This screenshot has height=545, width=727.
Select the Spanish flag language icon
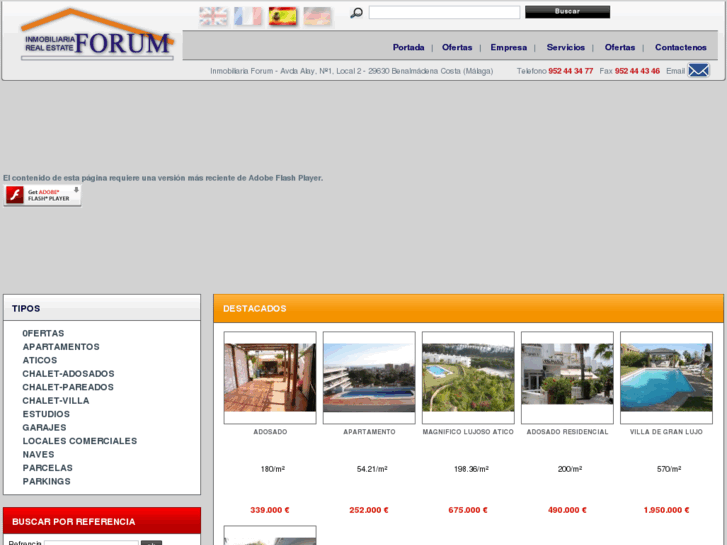point(283,16)
